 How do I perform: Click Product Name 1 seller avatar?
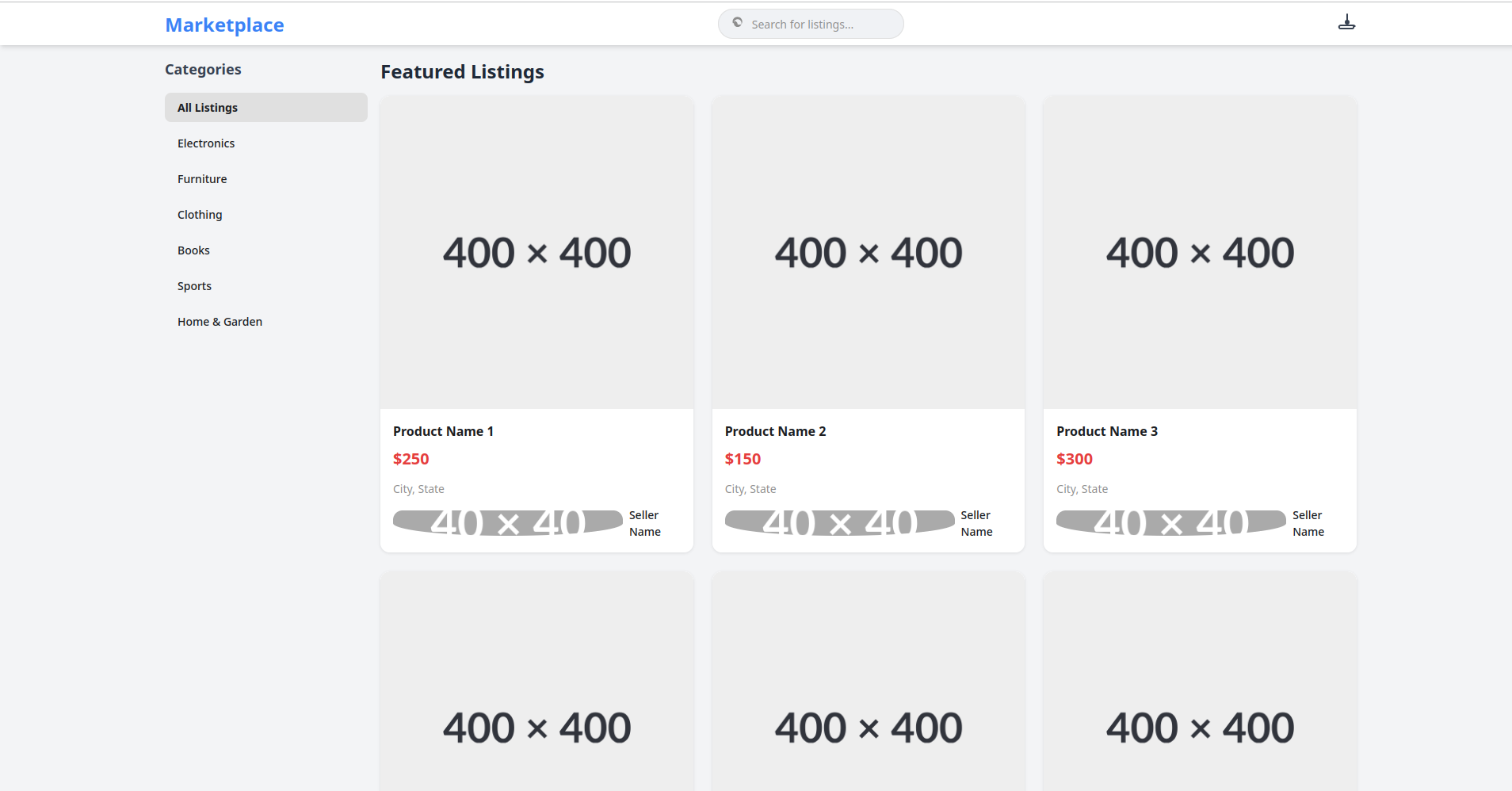508,523
